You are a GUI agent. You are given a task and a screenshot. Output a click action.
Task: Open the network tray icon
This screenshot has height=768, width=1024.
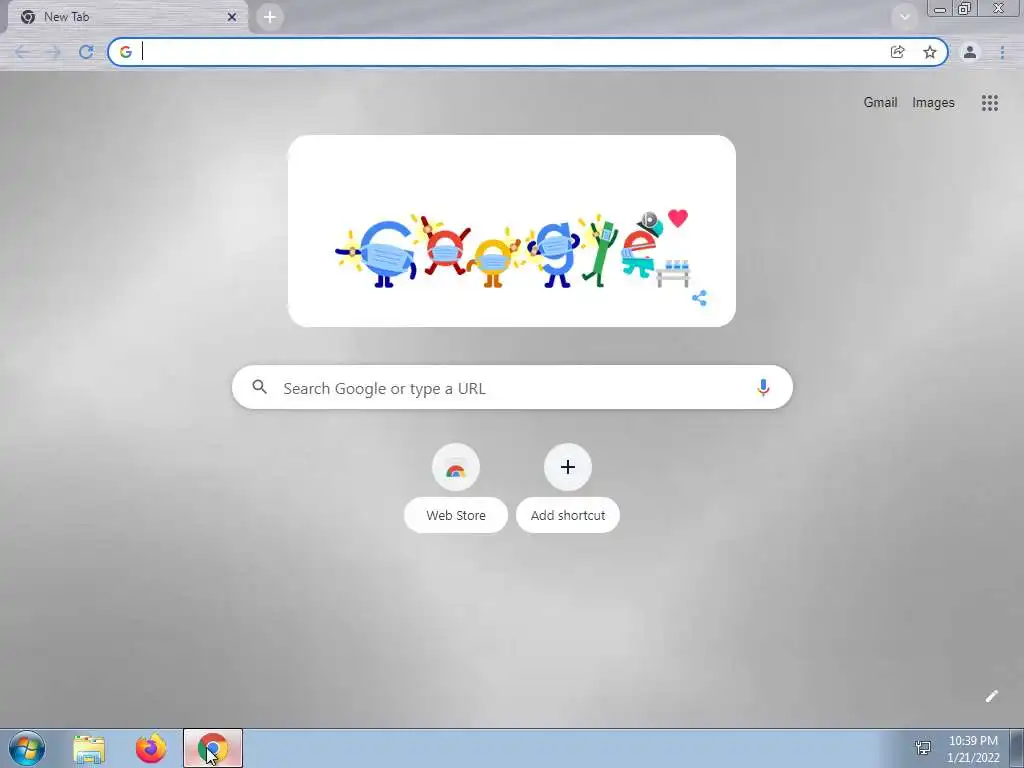pyautogui.click(x=923, y=749)
